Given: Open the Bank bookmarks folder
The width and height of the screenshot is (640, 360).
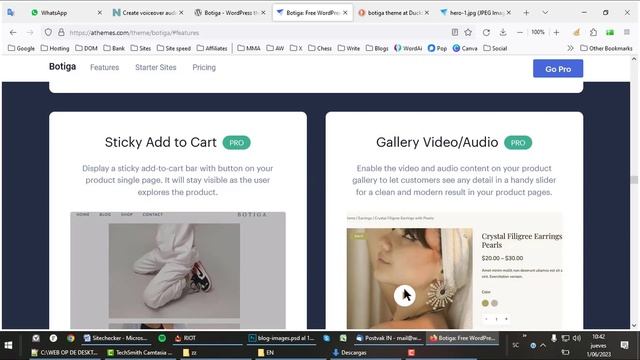Looking at the screenshot, I should (114, 48).
